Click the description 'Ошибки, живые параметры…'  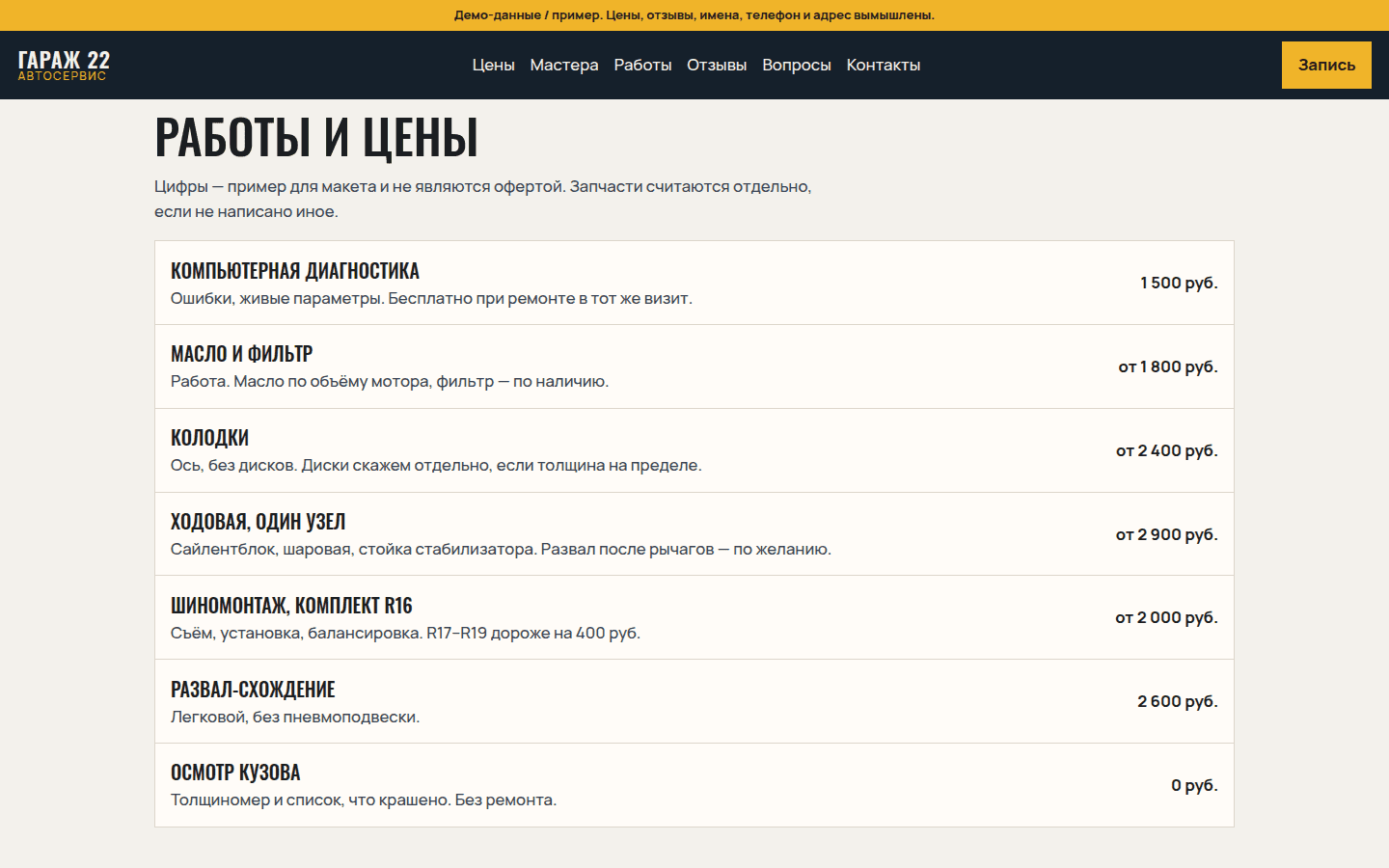431,298
